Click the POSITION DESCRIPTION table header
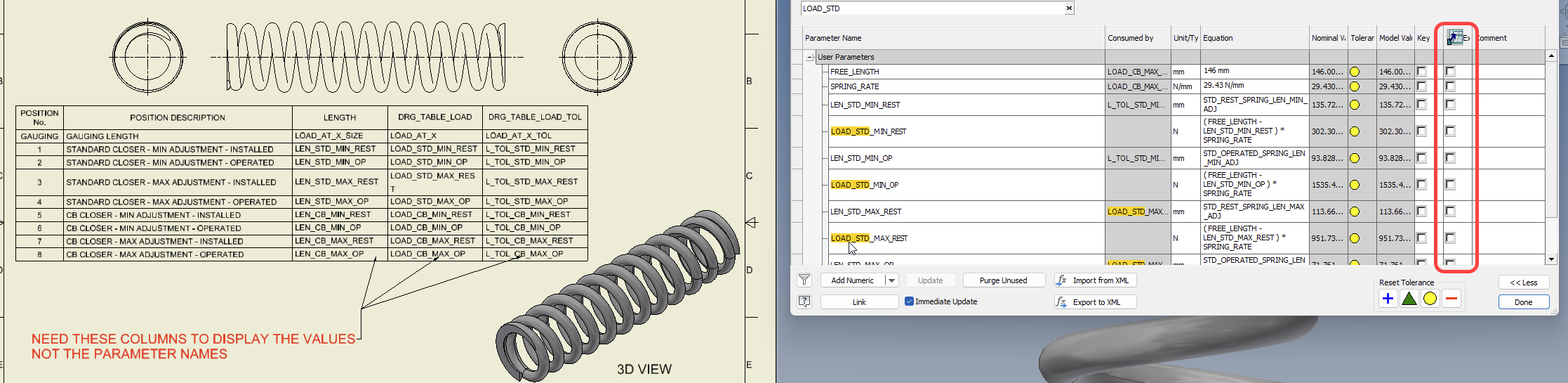 click(178, 117)
